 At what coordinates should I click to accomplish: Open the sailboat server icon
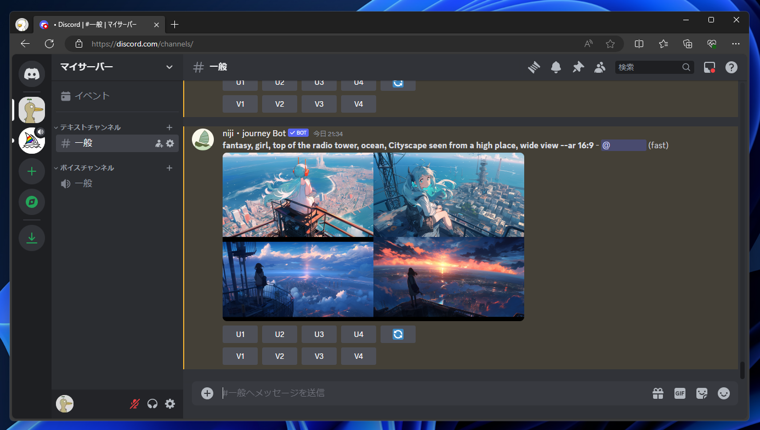[32, 141]
